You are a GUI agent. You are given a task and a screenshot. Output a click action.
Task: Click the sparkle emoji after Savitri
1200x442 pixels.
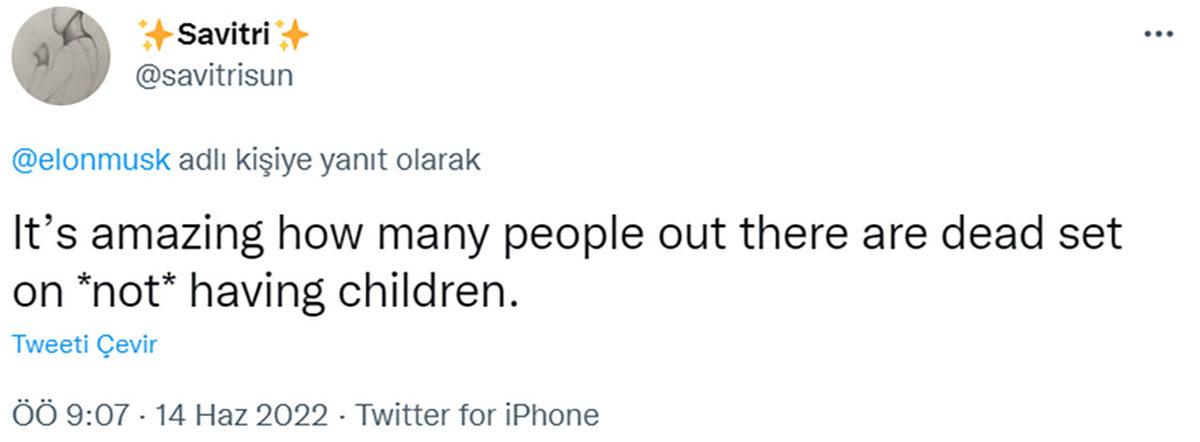293,35
